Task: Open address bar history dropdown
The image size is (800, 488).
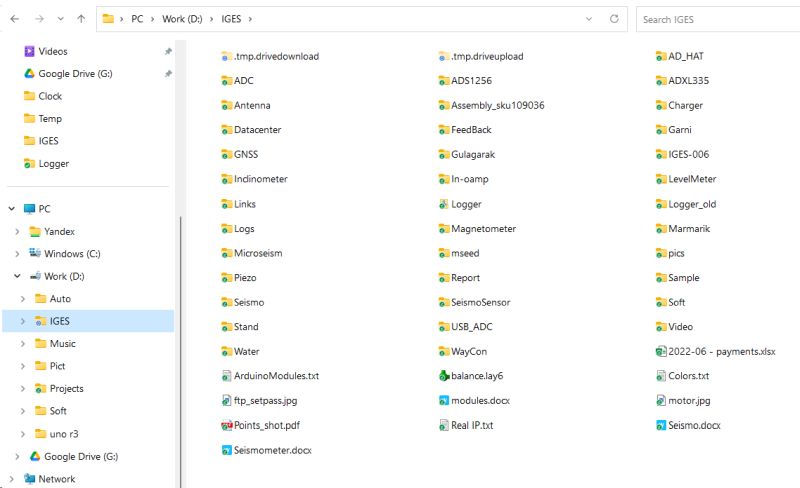Action: pyautogui.click(x=589, y=19)
